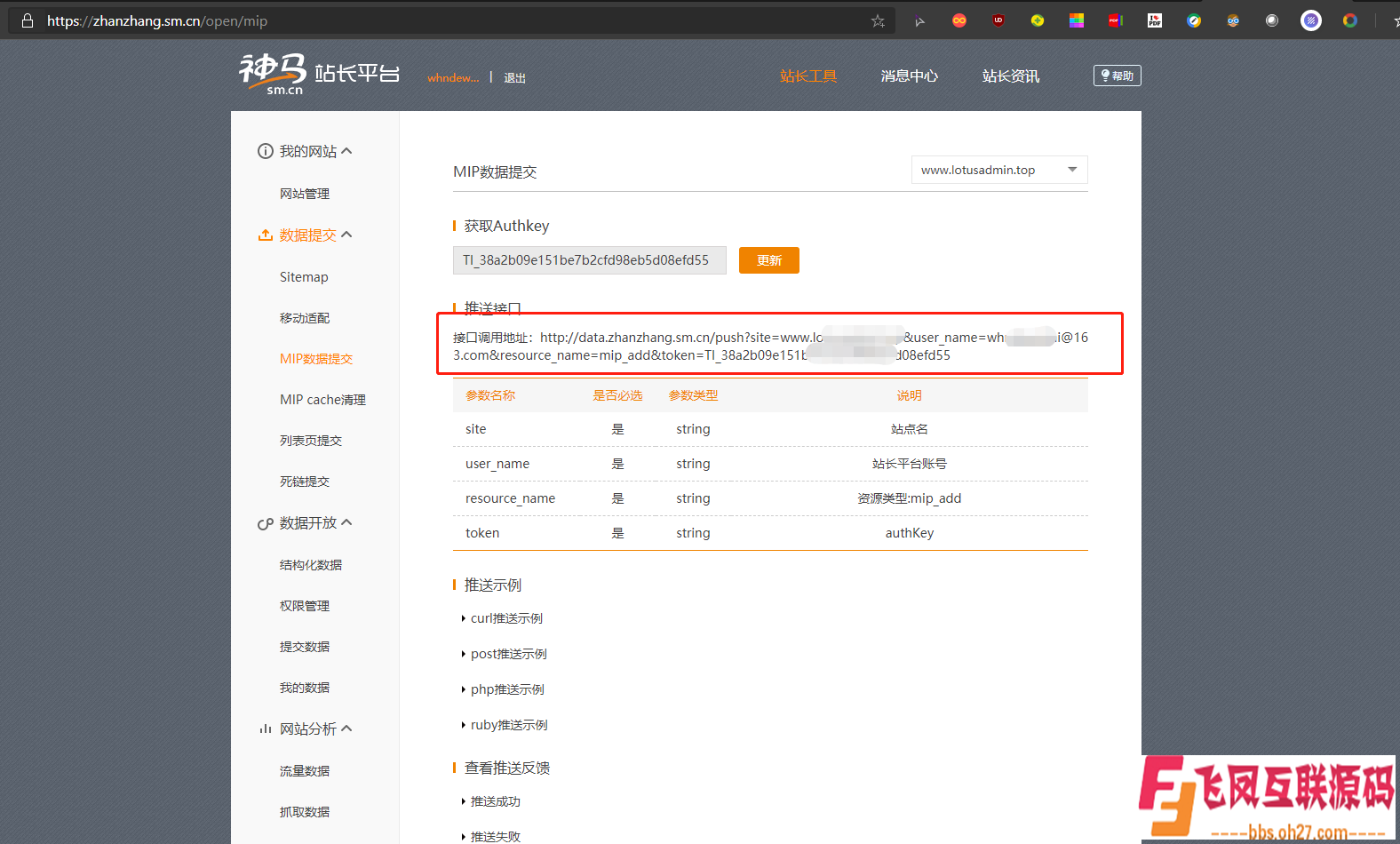Image resolution: width=1400 pixels, height=844 pixels.
Task: Click the 帮助 help button
Action: [x=1117, y=76]
